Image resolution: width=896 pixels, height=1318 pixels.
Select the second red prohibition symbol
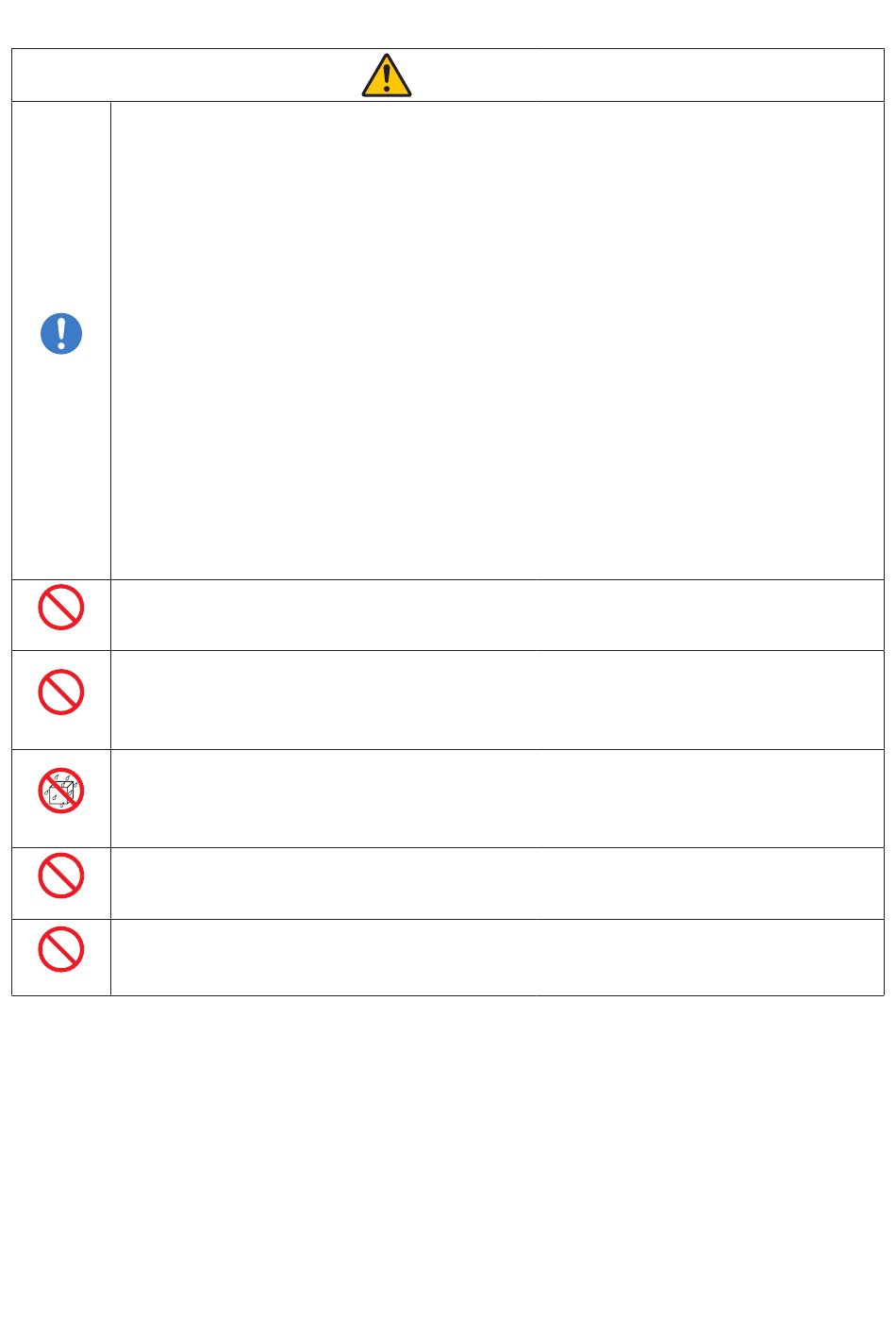(x=61, y=692)
